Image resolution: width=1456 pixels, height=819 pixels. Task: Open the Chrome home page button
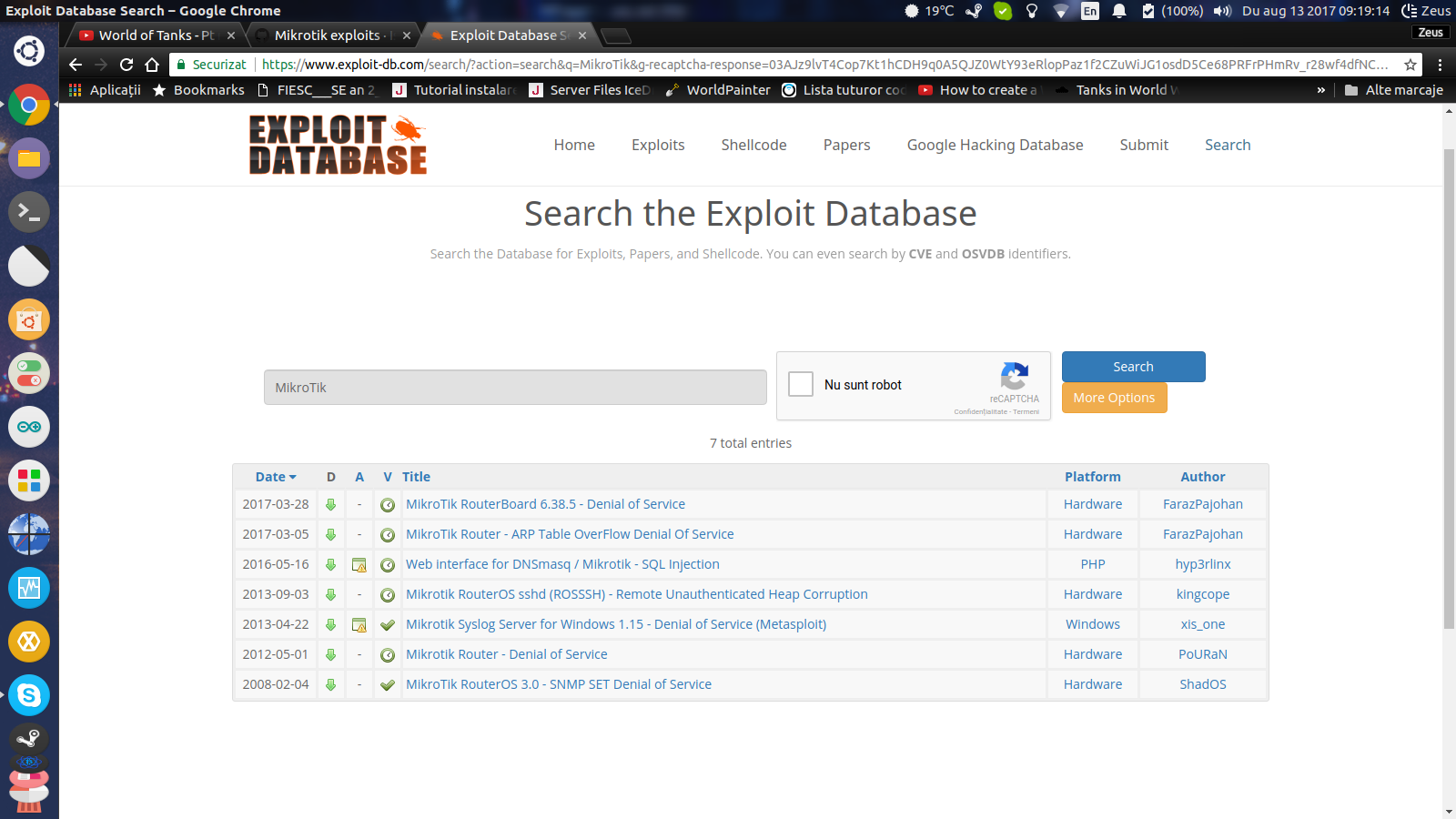click(x=152, y=65)
